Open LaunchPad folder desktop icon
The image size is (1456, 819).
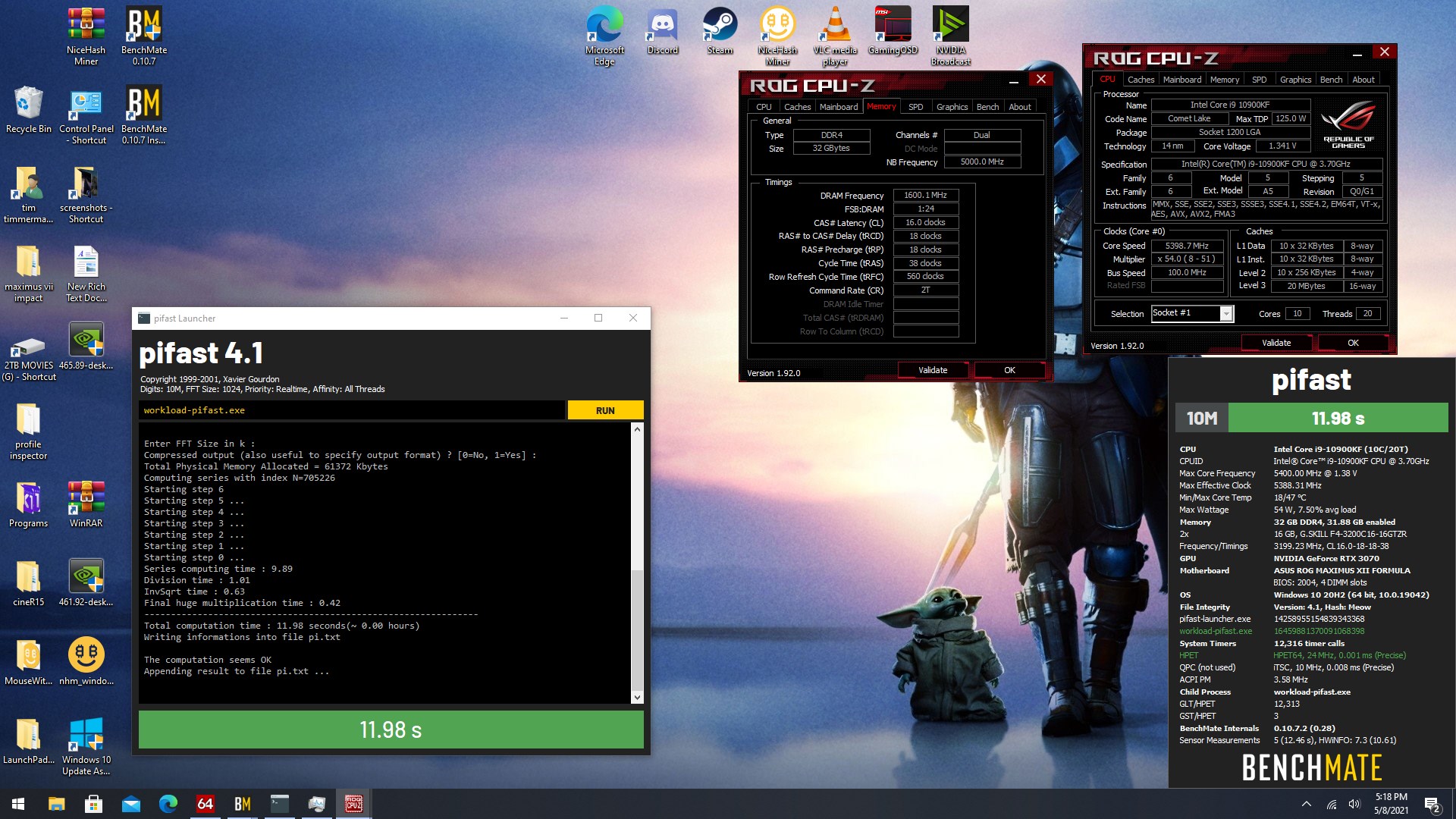click(x=29, y=740)
